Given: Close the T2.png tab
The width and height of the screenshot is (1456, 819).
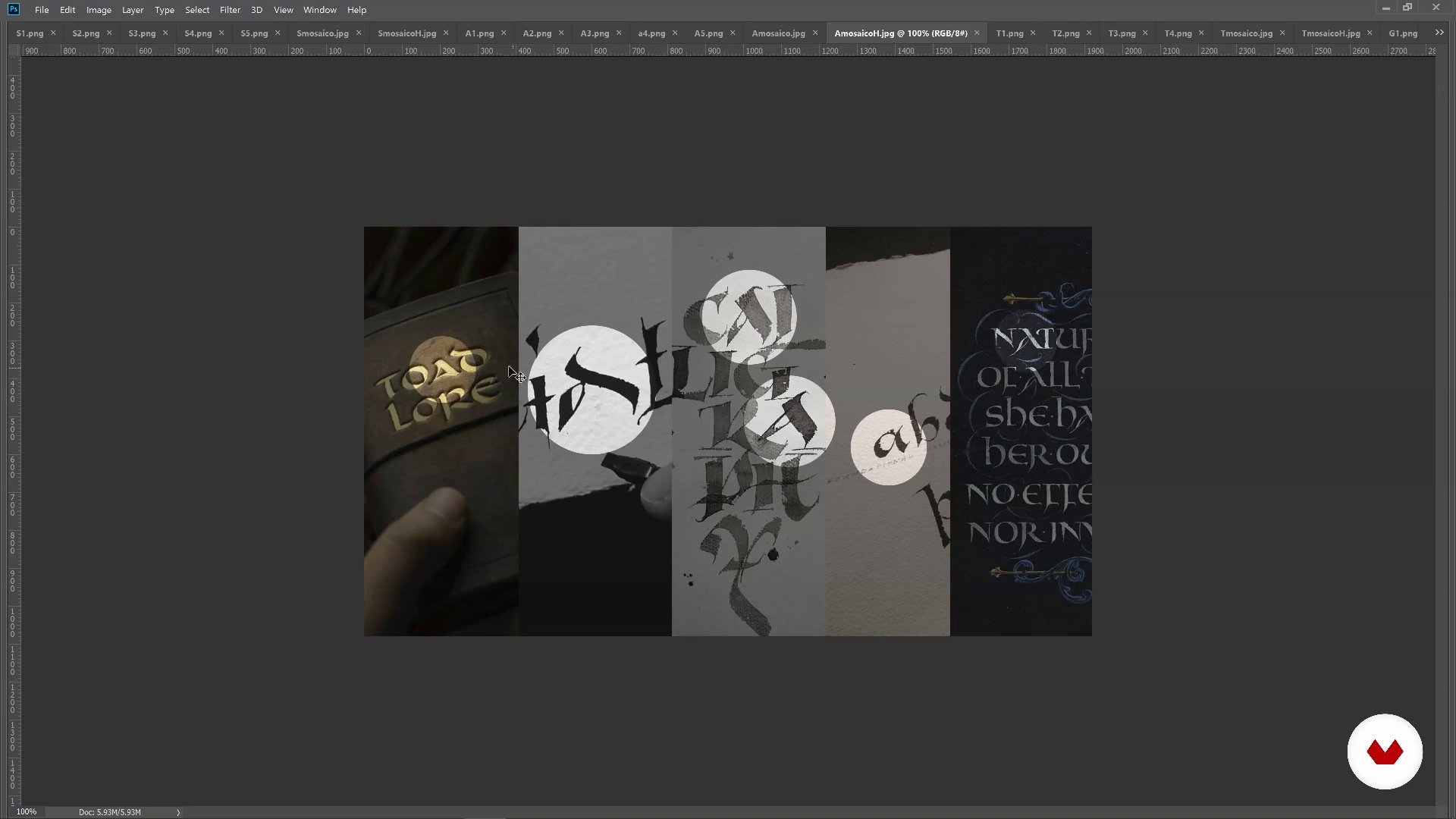Looking at the screenshot, I should pos(1089,33).
